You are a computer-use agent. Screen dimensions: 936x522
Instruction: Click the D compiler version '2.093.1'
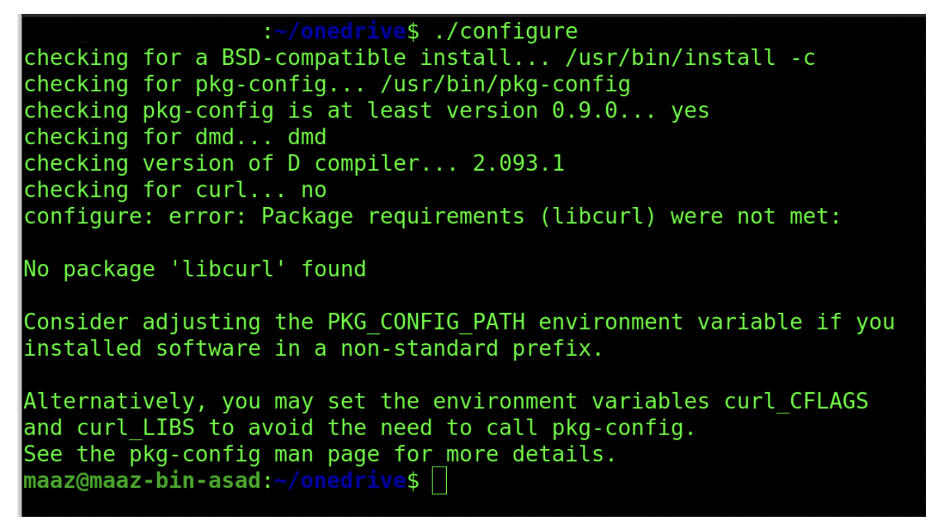click(x=518, y=163)
